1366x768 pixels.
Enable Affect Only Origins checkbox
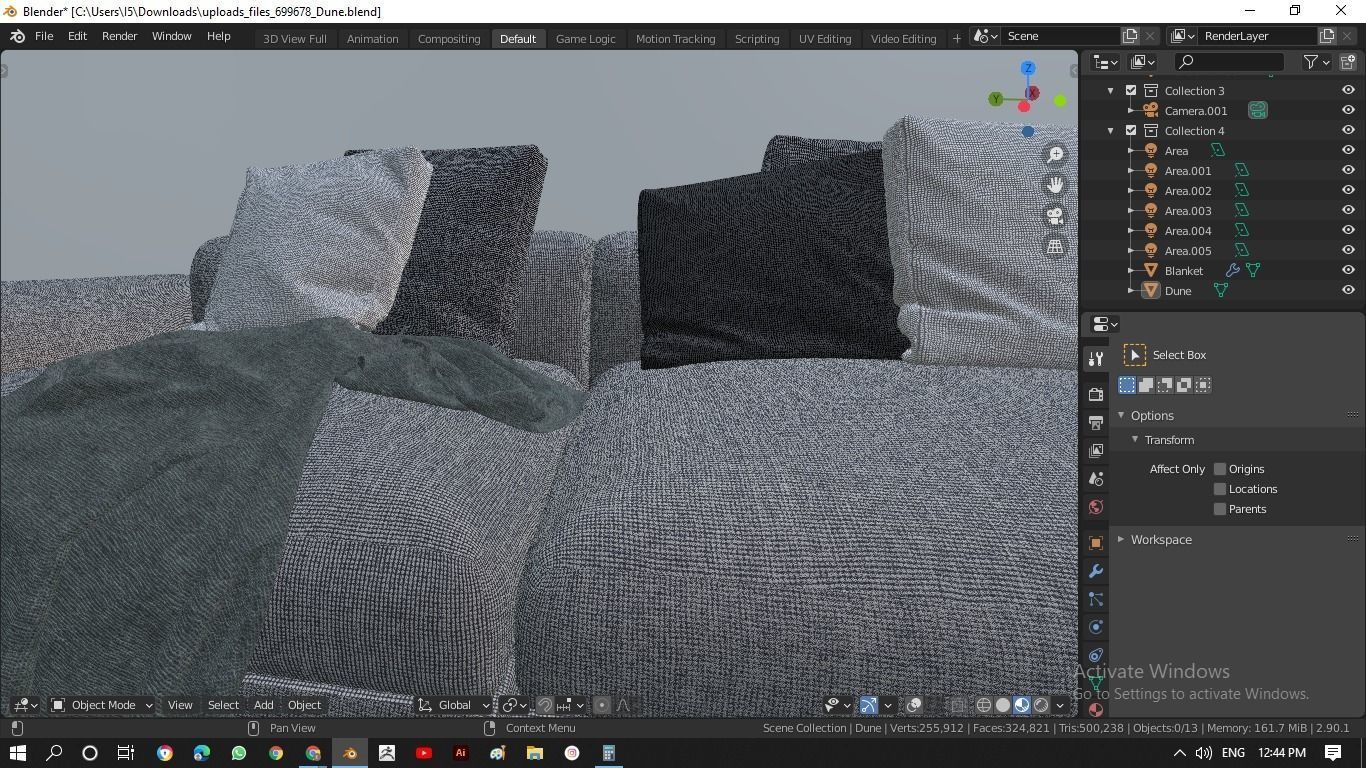(1220, 469)
